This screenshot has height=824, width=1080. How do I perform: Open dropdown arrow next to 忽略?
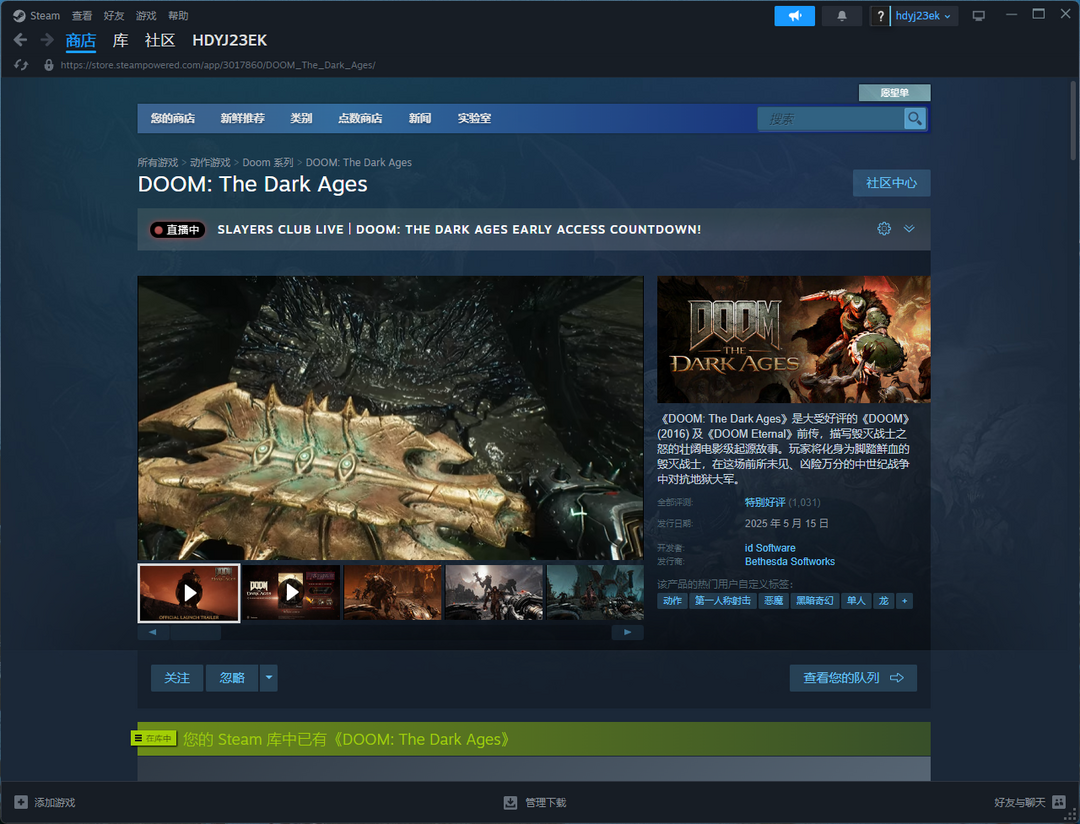[269, 678]
